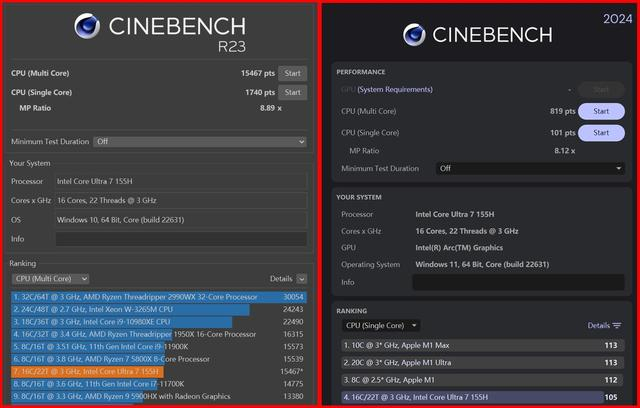Viewport: 640px width, 408px height.
Task: Start the CPU Single Core test in R23
Action: (293, 92)
